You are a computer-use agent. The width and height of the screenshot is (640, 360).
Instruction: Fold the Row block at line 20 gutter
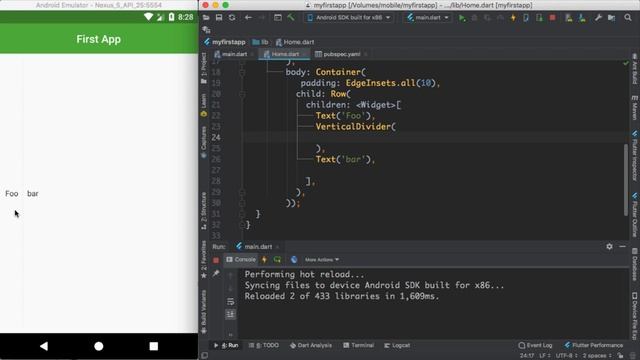pyautogui.click(x=242, y=94)
